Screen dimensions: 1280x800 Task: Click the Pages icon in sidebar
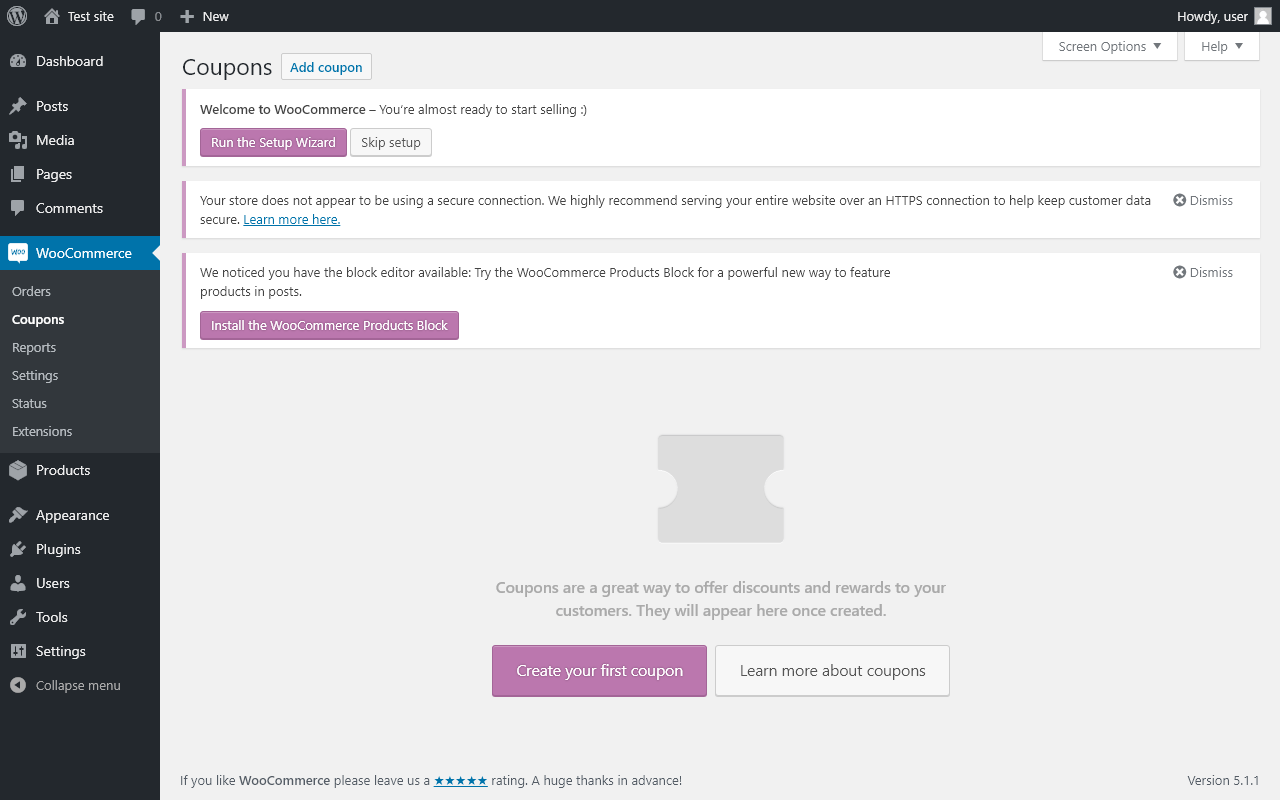[x=18, y=174]
